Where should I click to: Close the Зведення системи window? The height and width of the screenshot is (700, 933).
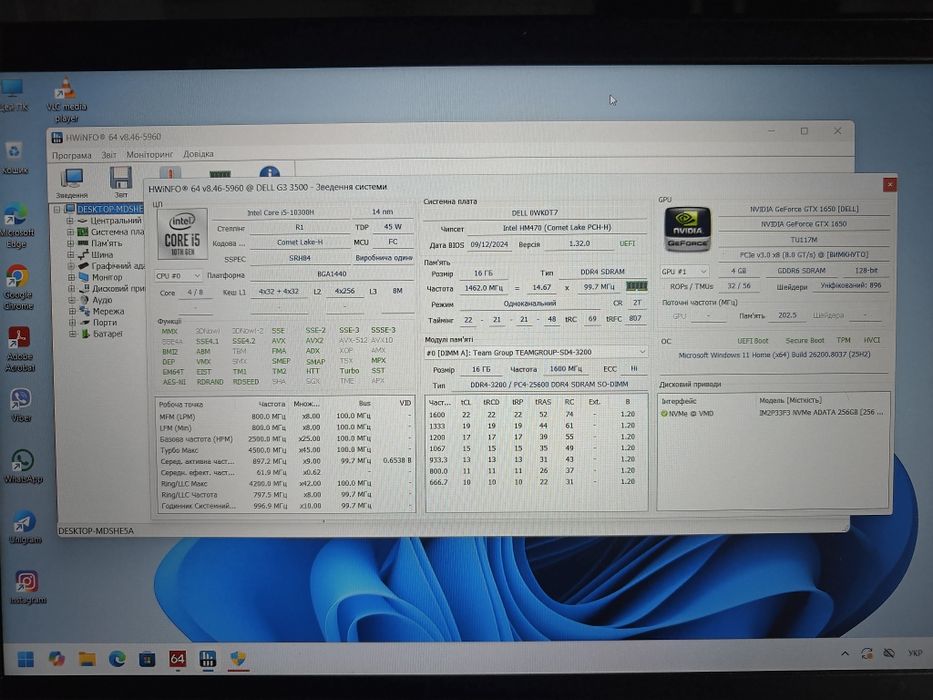pos(890,185)
